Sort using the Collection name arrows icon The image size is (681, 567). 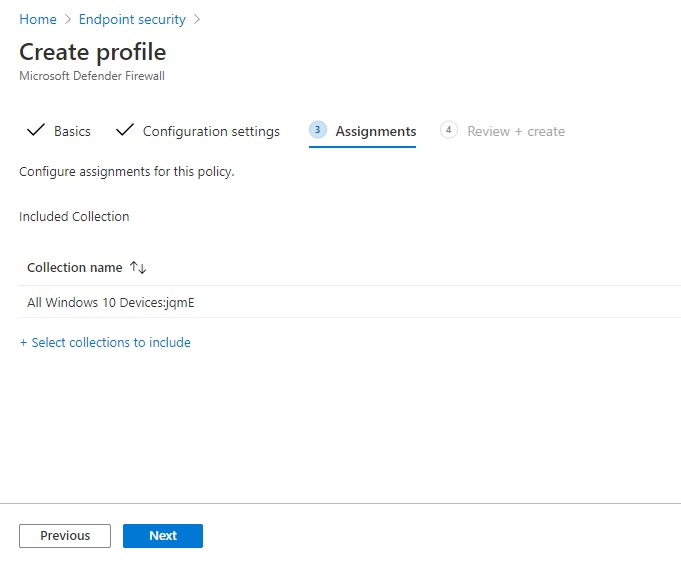pyautogui.click(x=138, y=268)
